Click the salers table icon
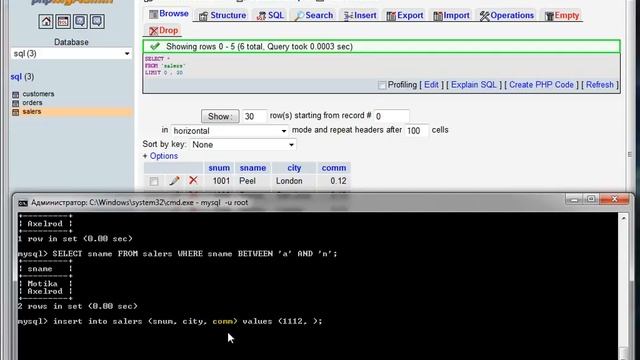This screenshot has height=360, width=640. (16, 112)
